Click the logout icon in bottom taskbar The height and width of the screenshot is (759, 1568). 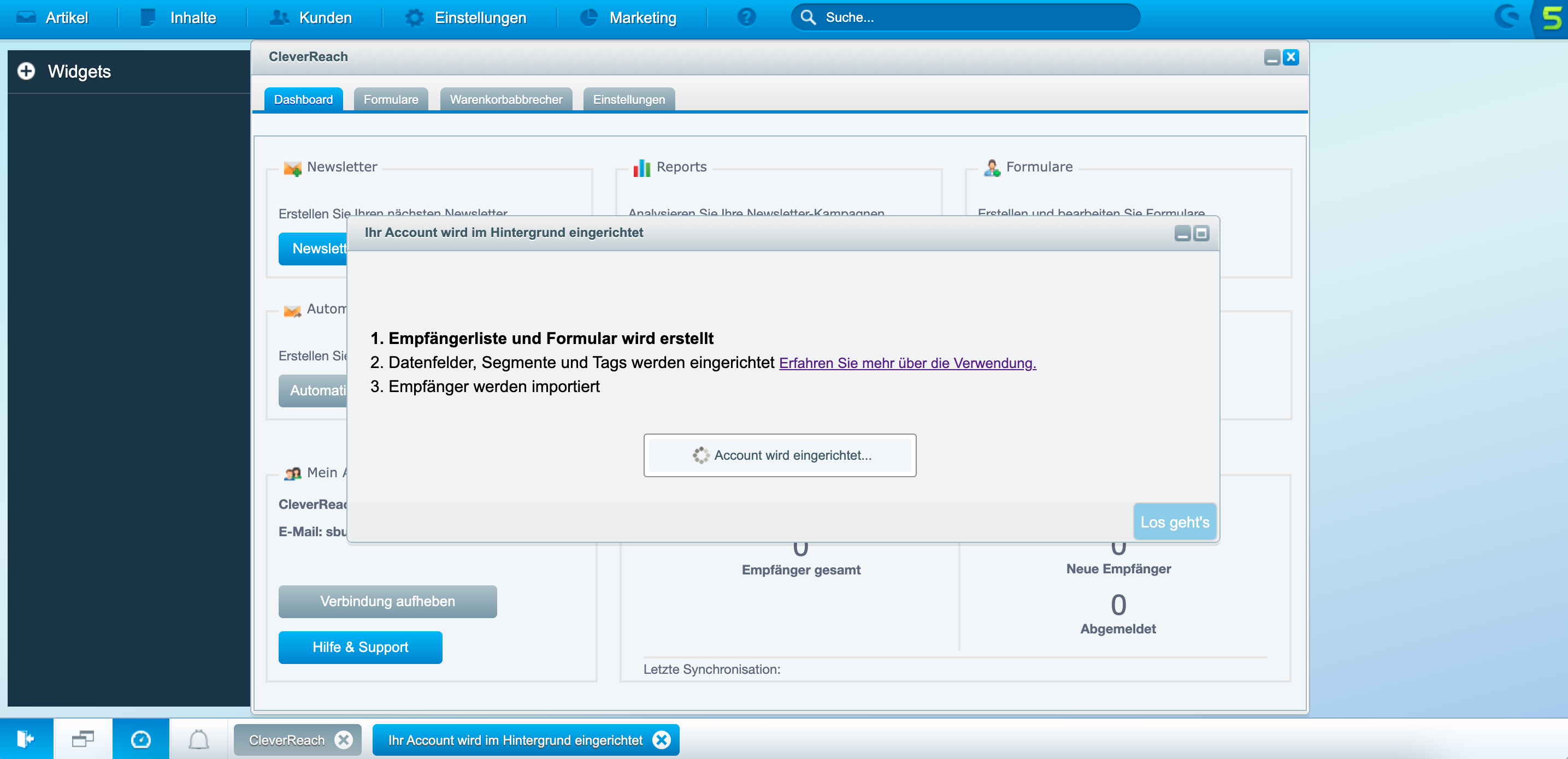coord(26,739)
